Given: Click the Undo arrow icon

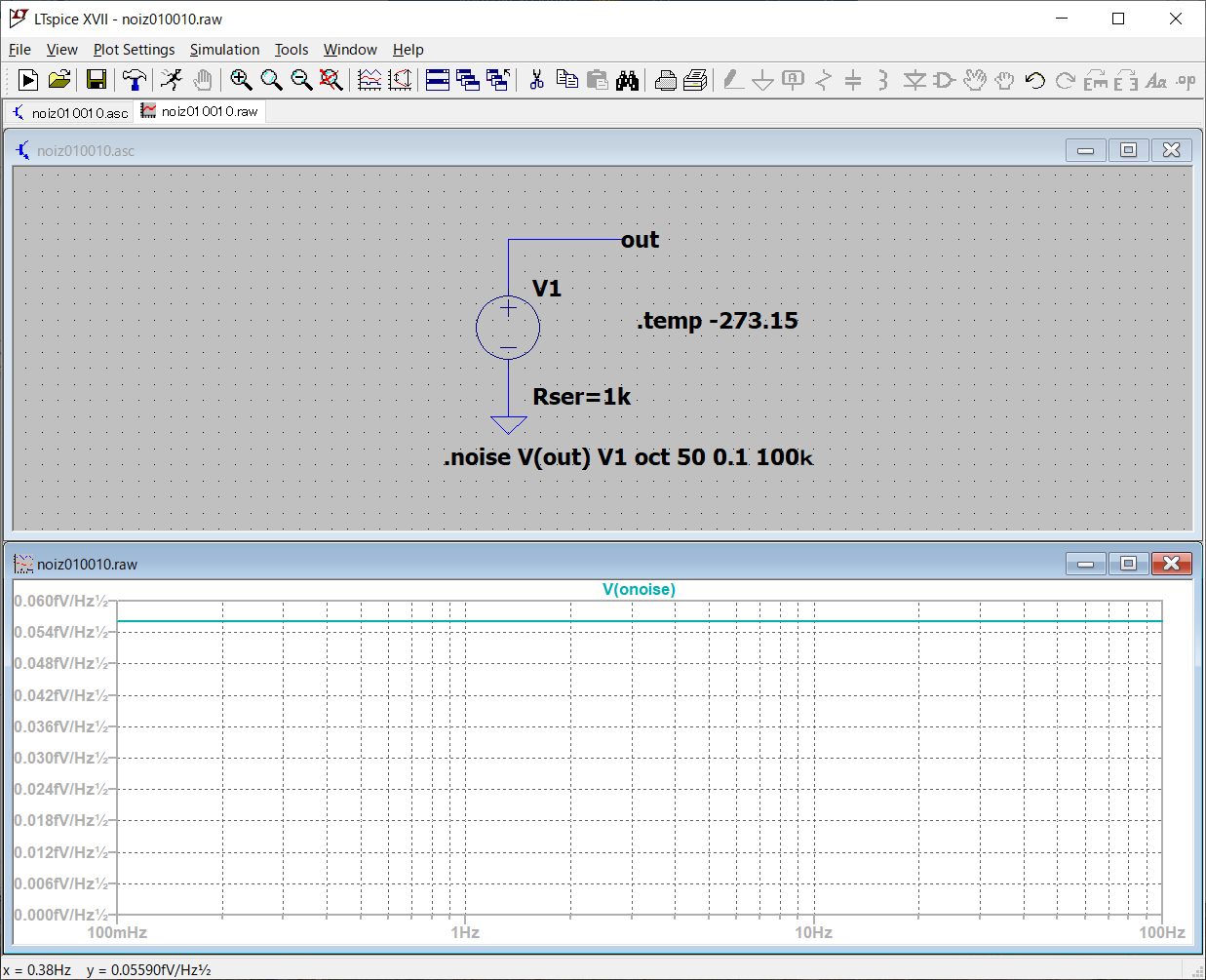Looking at the screenshot, I should pyautogui.click(x=1035, y=80).
